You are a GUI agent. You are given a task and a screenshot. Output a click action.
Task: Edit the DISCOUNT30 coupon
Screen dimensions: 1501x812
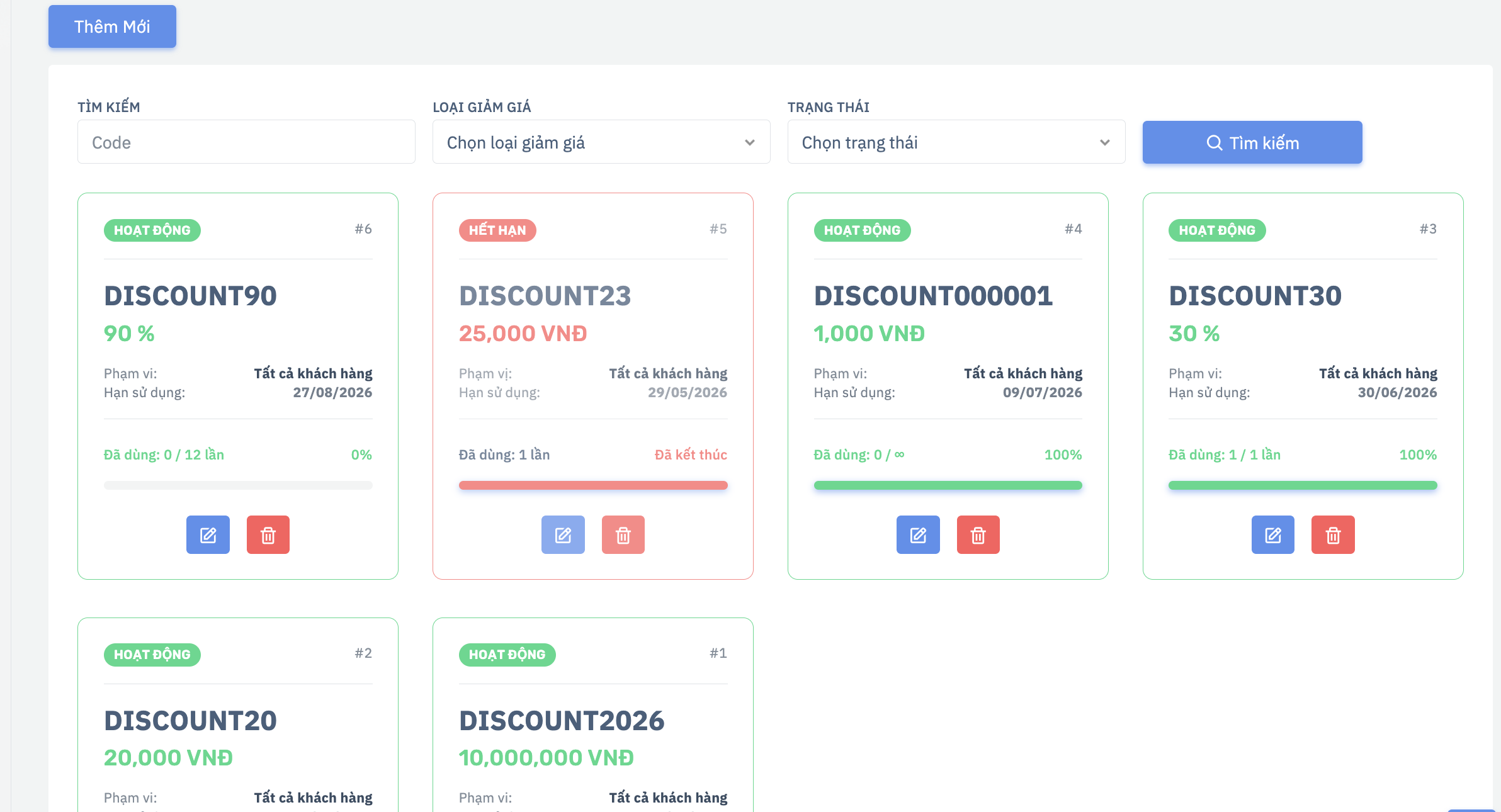tap(1273, 535)
